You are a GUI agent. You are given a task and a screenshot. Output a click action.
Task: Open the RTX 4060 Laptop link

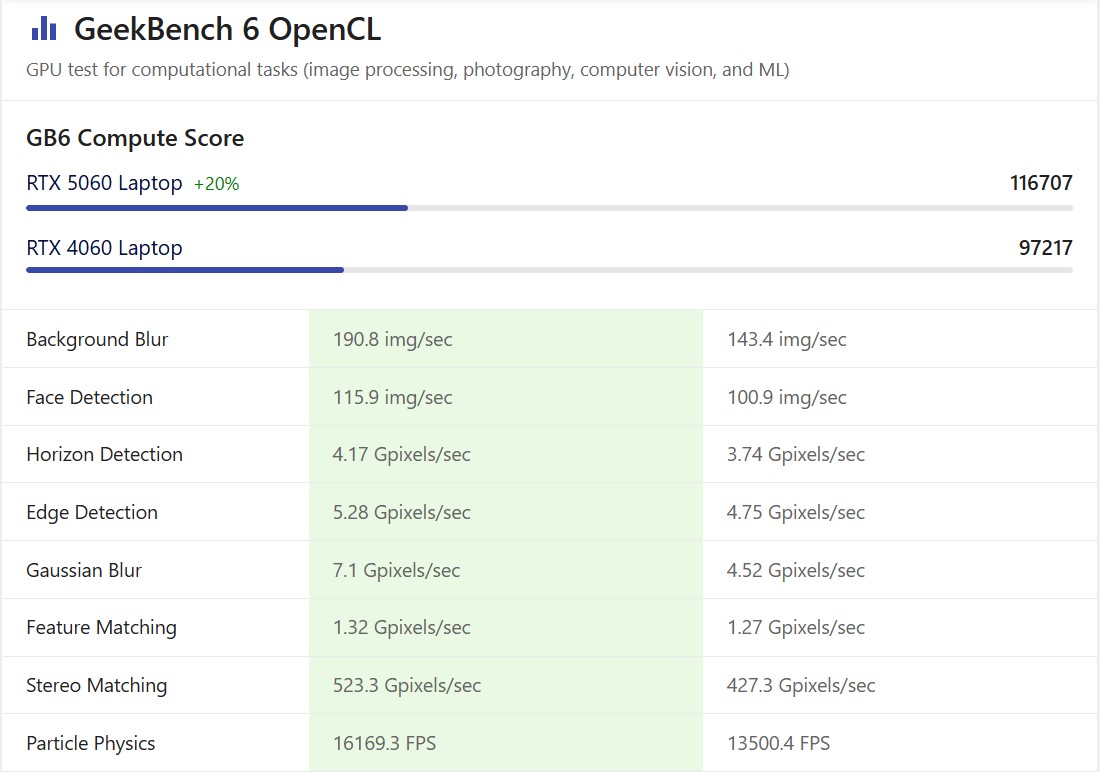tap(104, 248)
